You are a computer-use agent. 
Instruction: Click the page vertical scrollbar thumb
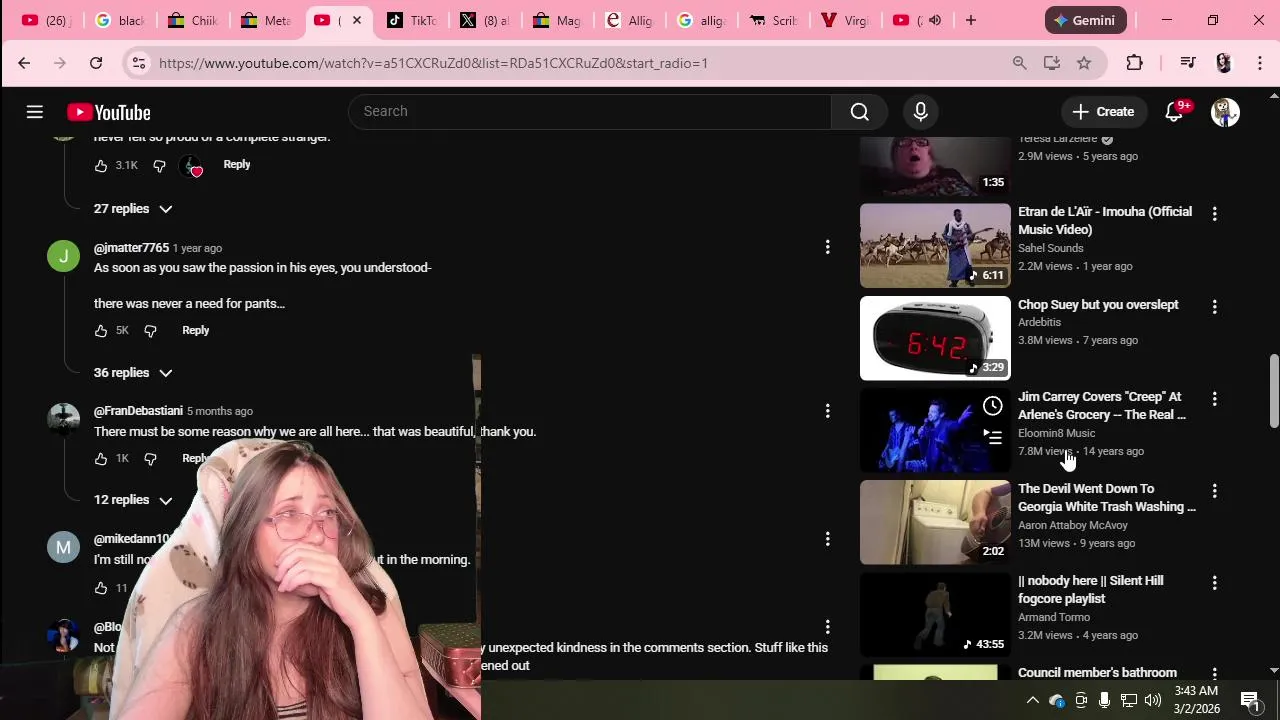pyautogui.click(x=1273, y=391)
